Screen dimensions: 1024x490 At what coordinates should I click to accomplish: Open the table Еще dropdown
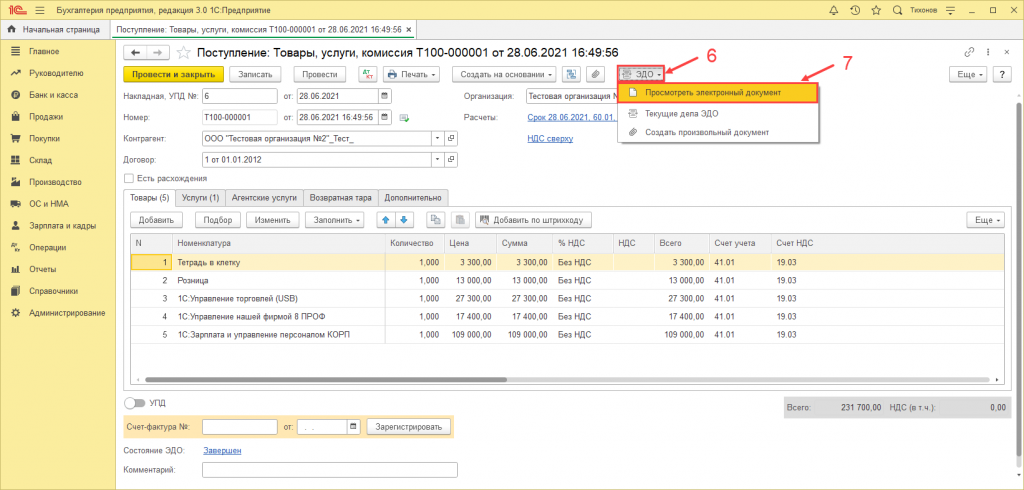[x=986, y=220]
